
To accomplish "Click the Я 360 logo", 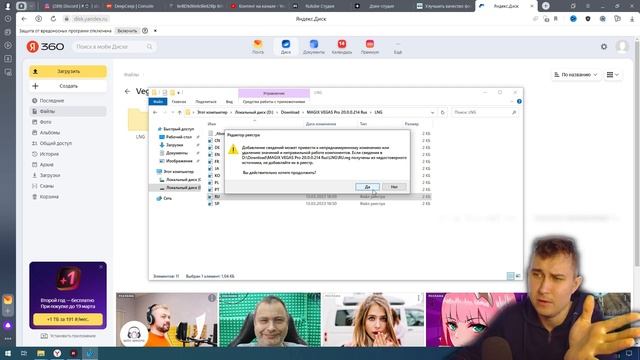I will coord(45,47).
